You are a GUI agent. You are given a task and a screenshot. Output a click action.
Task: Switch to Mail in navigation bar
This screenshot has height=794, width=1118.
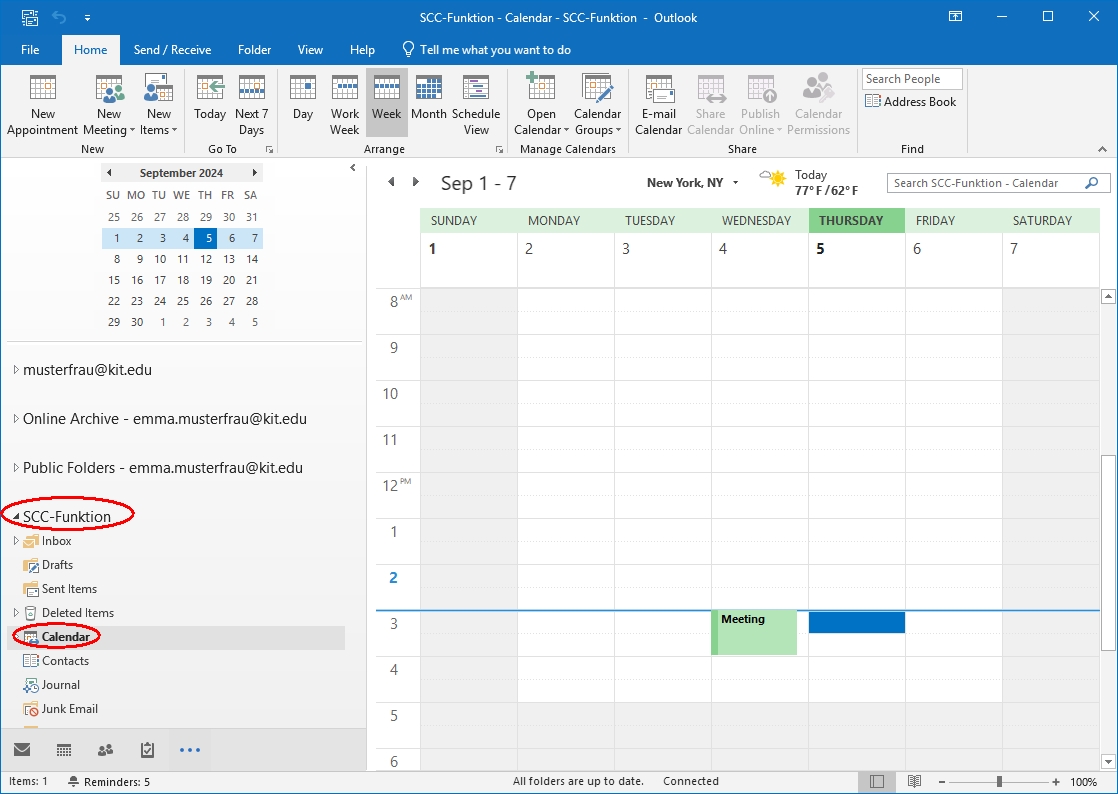[22, 750]
